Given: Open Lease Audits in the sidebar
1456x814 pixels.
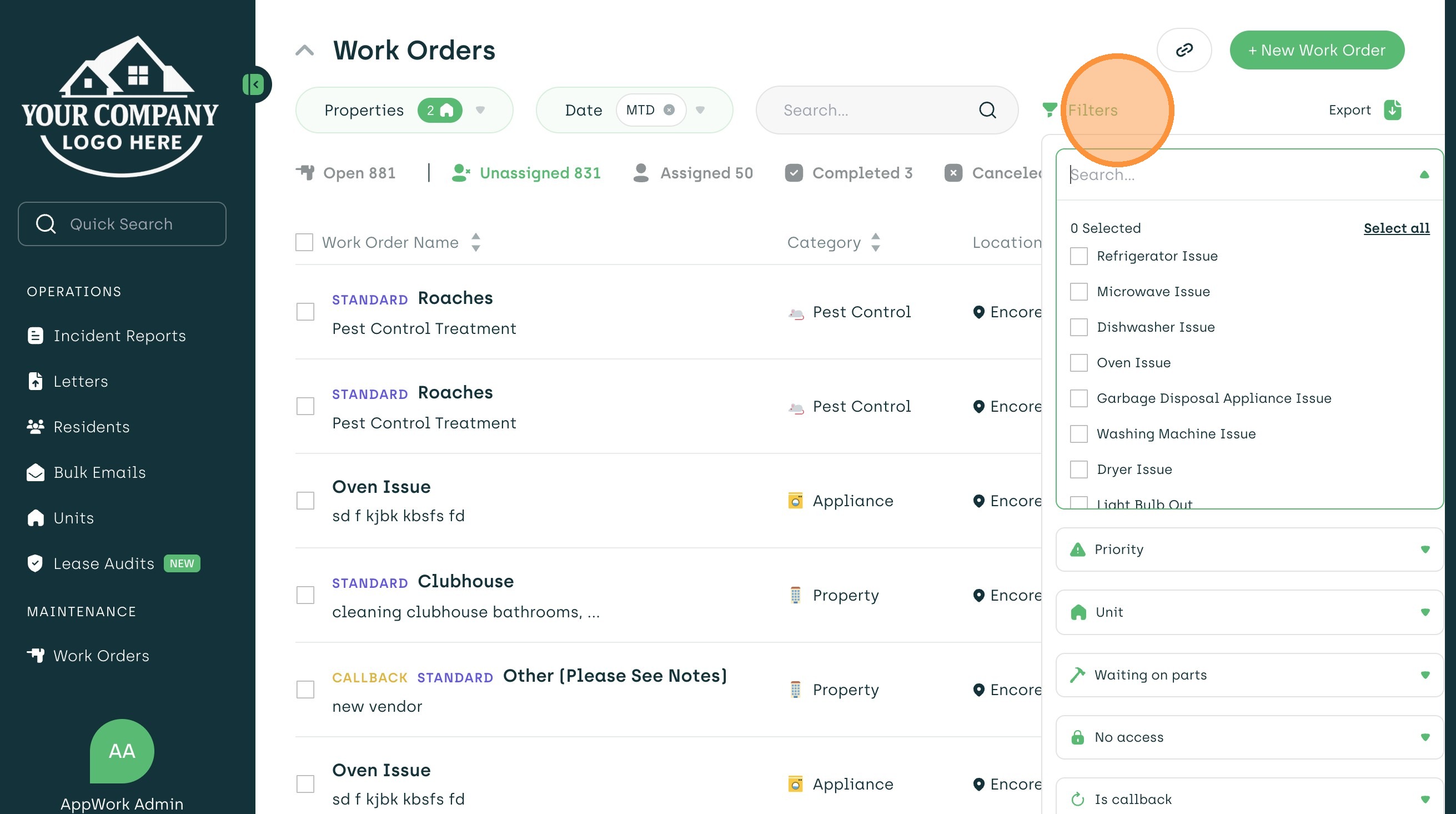Looking at the screenshot, I should point(104,563).
